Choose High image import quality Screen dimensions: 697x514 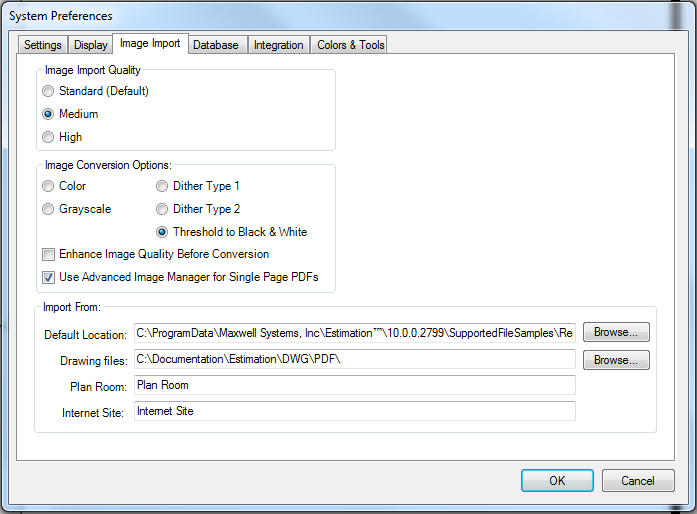coord(48,137)
